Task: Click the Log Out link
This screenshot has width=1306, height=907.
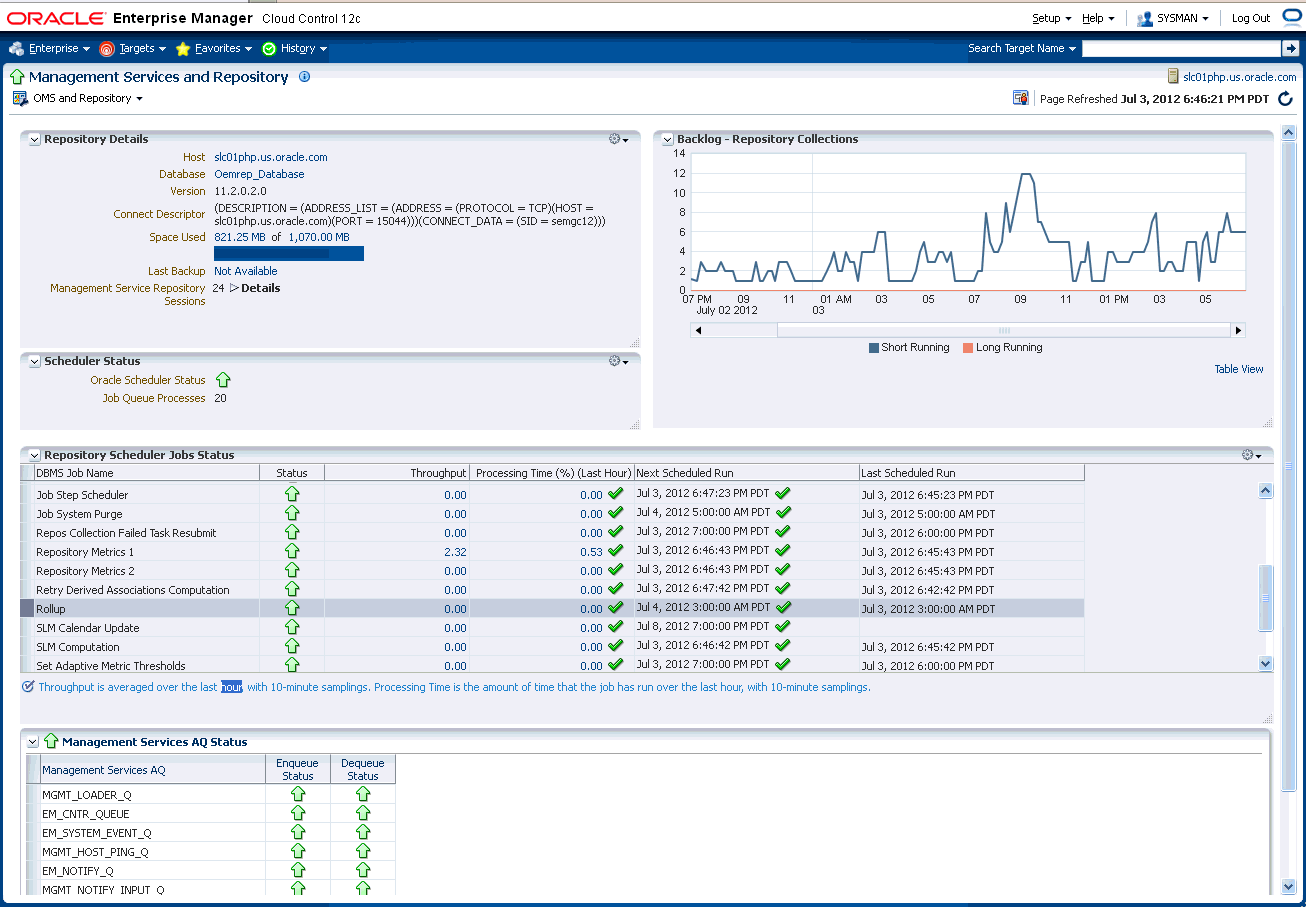Action: [x=1250, y=18]
